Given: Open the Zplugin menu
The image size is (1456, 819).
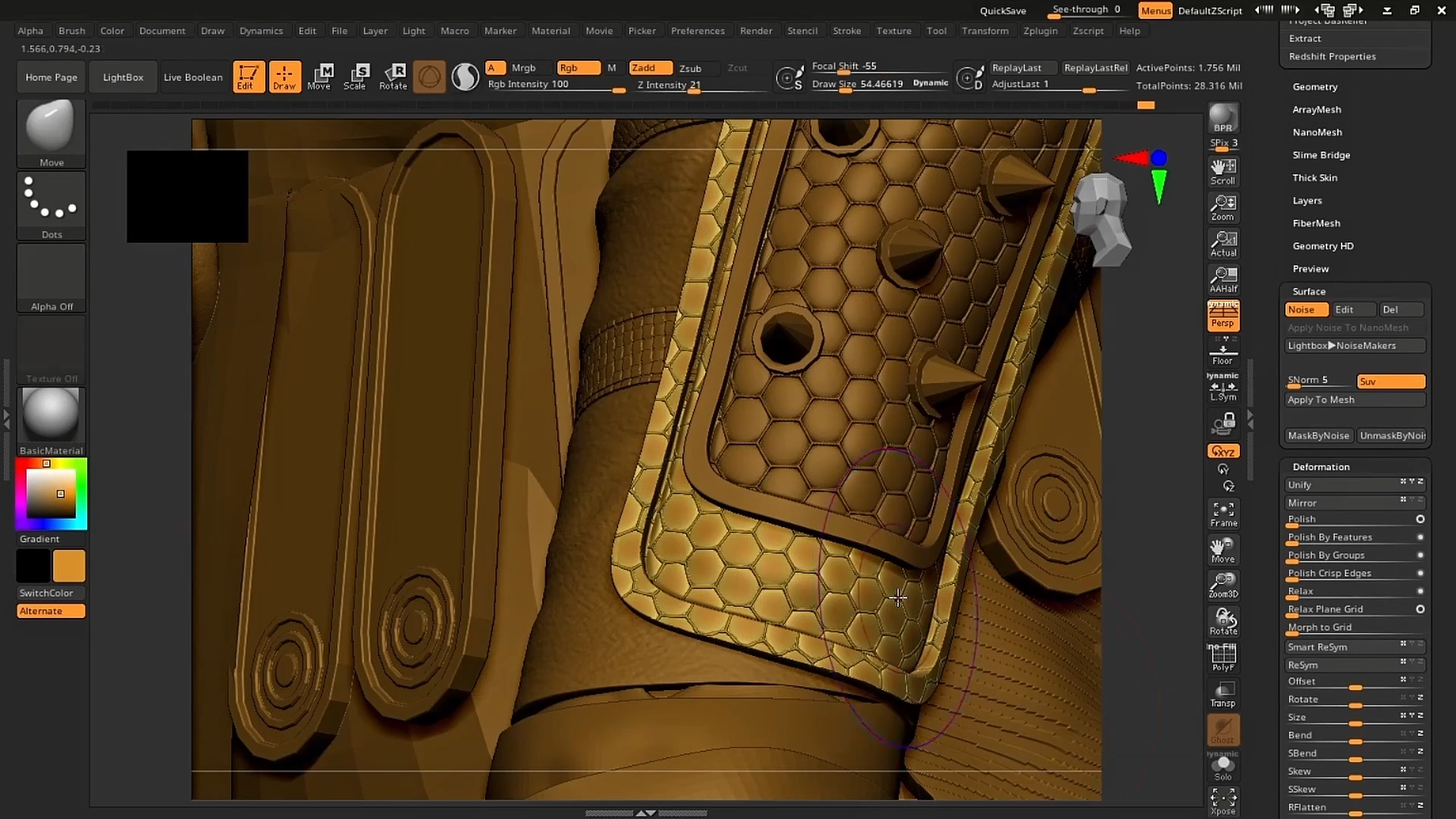Looking at the screenshot, I should pos(1040,30).
